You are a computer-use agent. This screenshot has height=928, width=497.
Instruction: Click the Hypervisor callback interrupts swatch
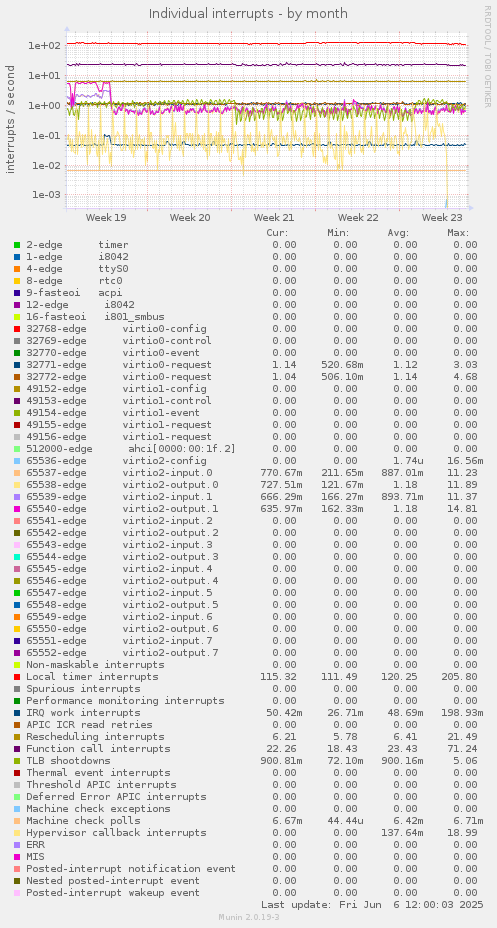(x=17, y=833)
